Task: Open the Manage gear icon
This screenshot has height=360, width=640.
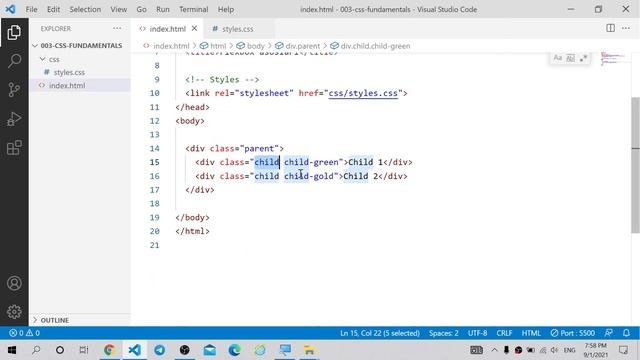Action: point(14,312)
